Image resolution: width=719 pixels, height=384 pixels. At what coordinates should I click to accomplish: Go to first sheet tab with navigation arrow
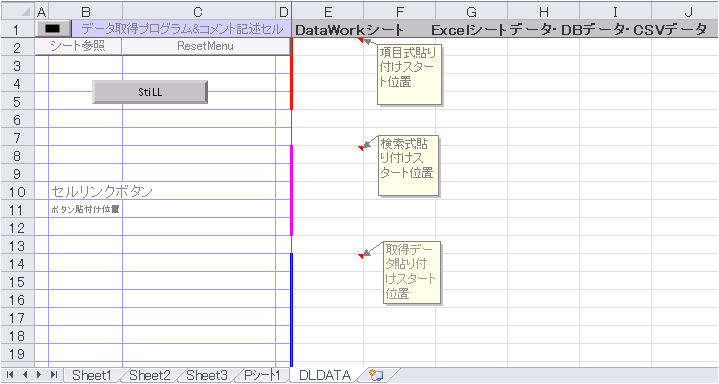pyautogui.click(x=10, y=375)
